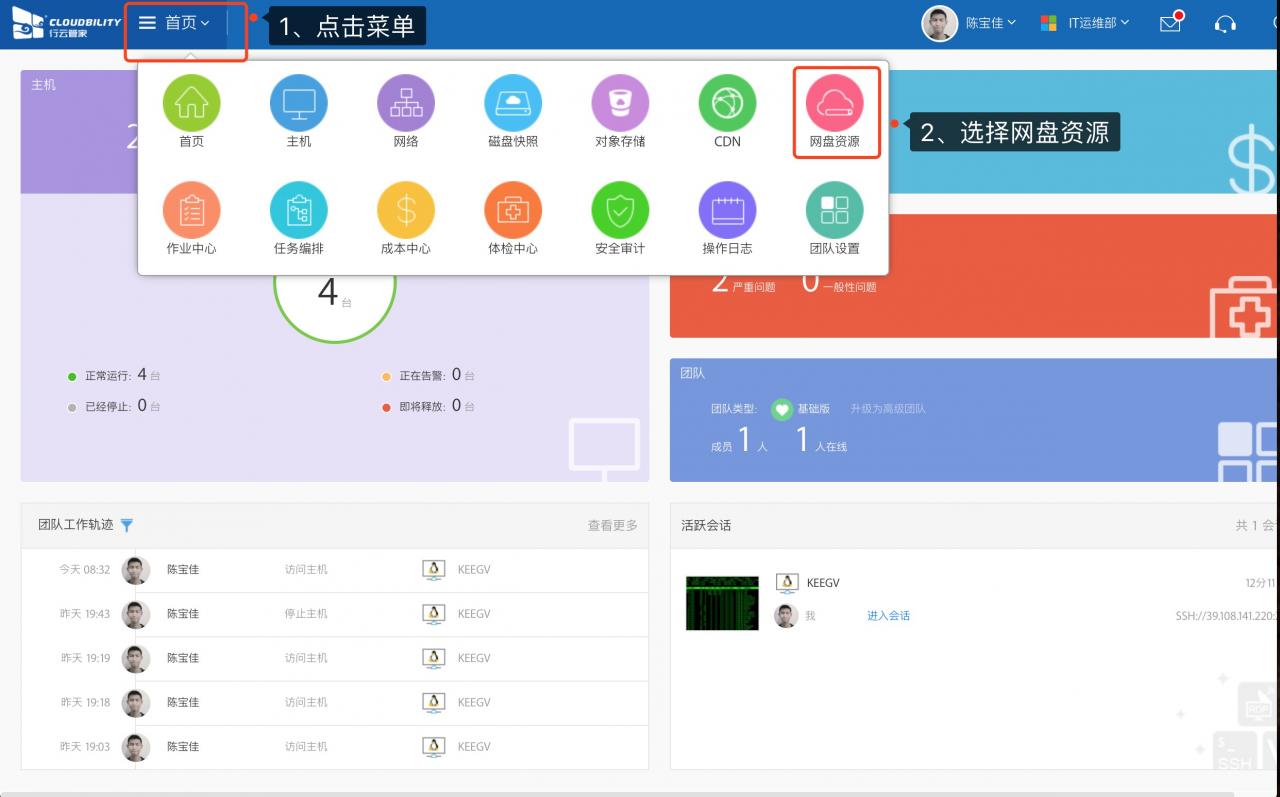The width and height of the screenshot is (1280, 797).
Task: Click the 磁盘快照 disk snapshot icon
Action: [512, 103]
